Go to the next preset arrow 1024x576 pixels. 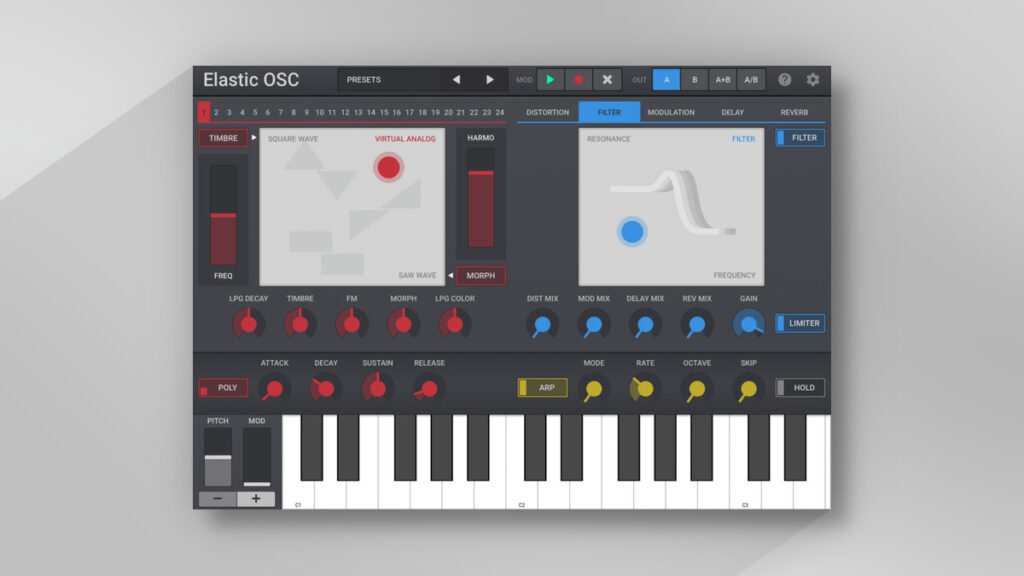[x=490, y=80]
